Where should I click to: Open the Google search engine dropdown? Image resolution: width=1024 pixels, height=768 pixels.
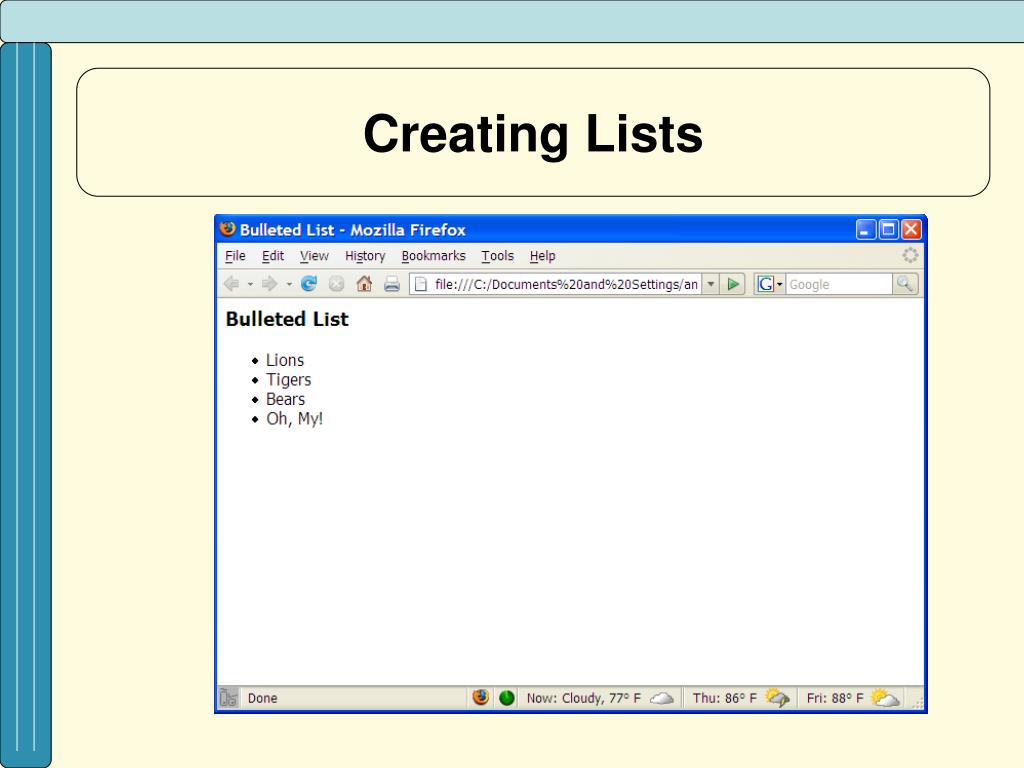coord(770,284)
